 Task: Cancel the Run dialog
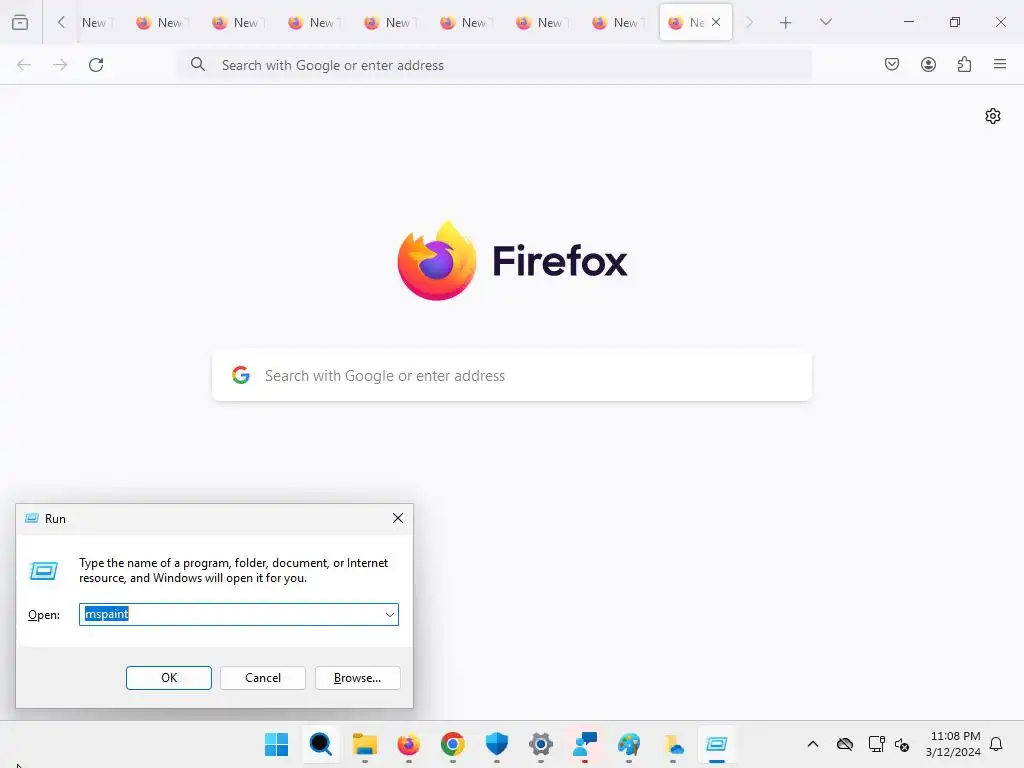(x=263, y=678)
